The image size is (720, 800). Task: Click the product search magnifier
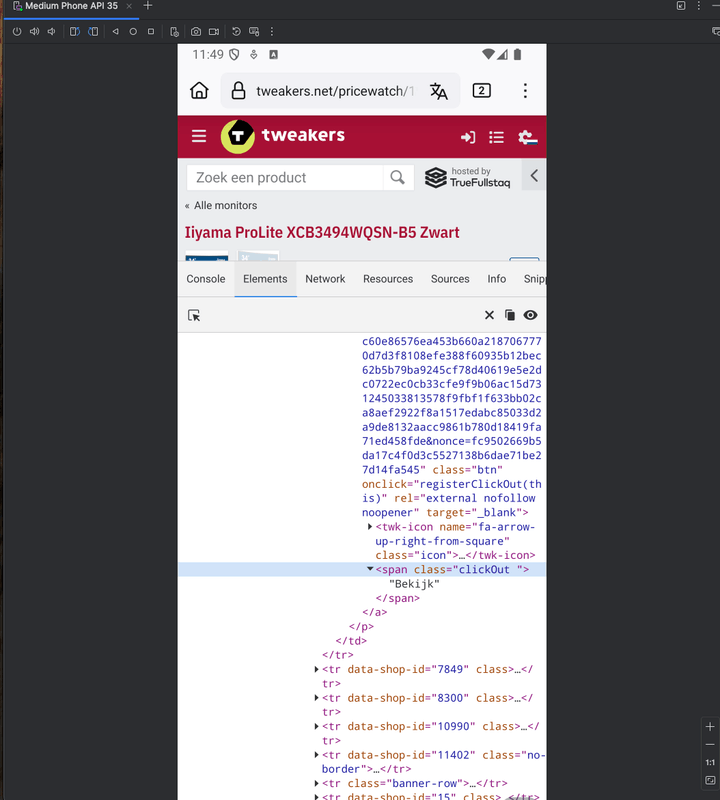tap(398, 178)
